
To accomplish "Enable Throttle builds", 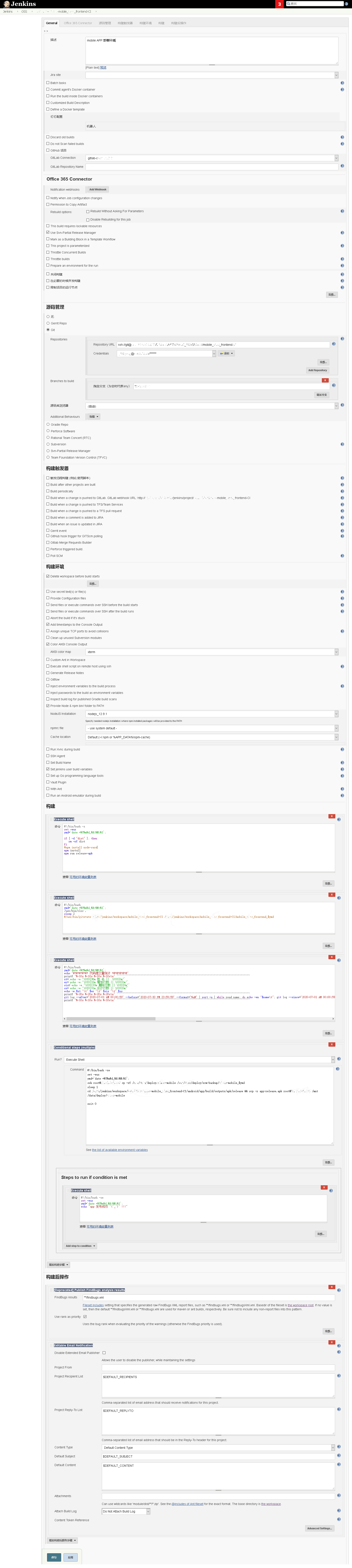I will [48, 259].
